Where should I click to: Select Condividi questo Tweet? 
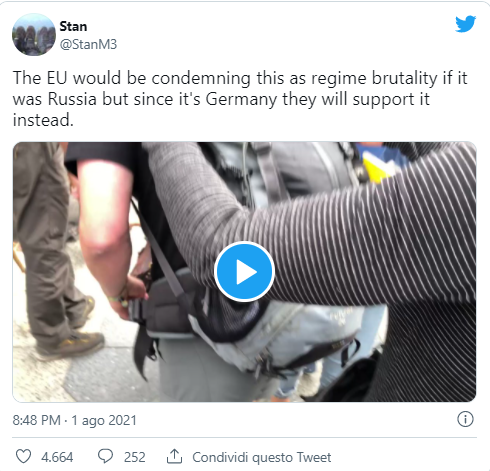(262, 457)
